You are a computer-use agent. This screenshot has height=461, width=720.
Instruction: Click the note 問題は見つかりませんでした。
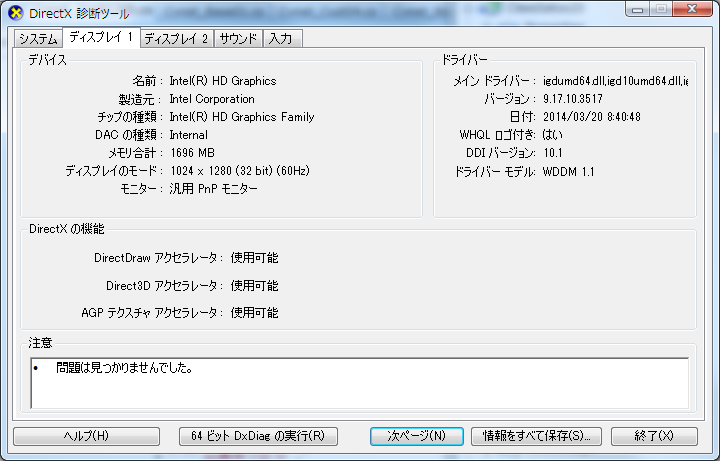[124, 368]
